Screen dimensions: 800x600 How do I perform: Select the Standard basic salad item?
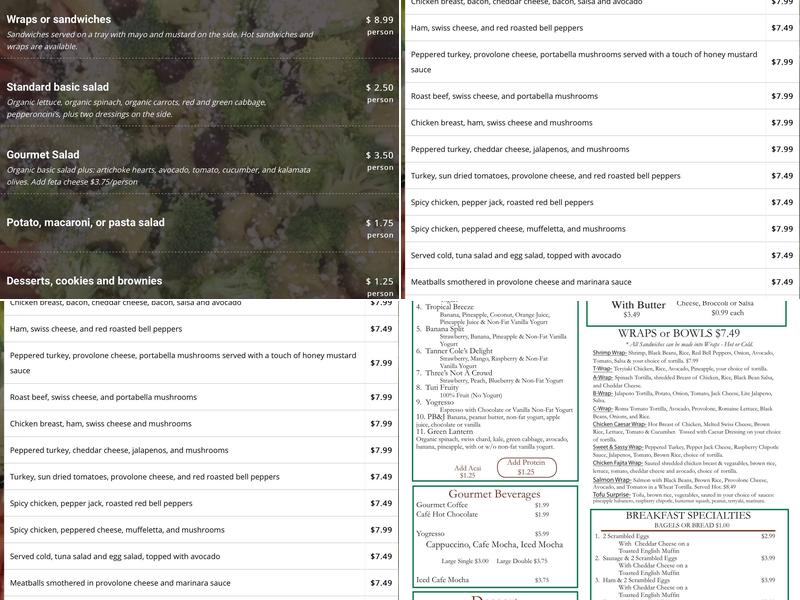[x=58, y=87]
